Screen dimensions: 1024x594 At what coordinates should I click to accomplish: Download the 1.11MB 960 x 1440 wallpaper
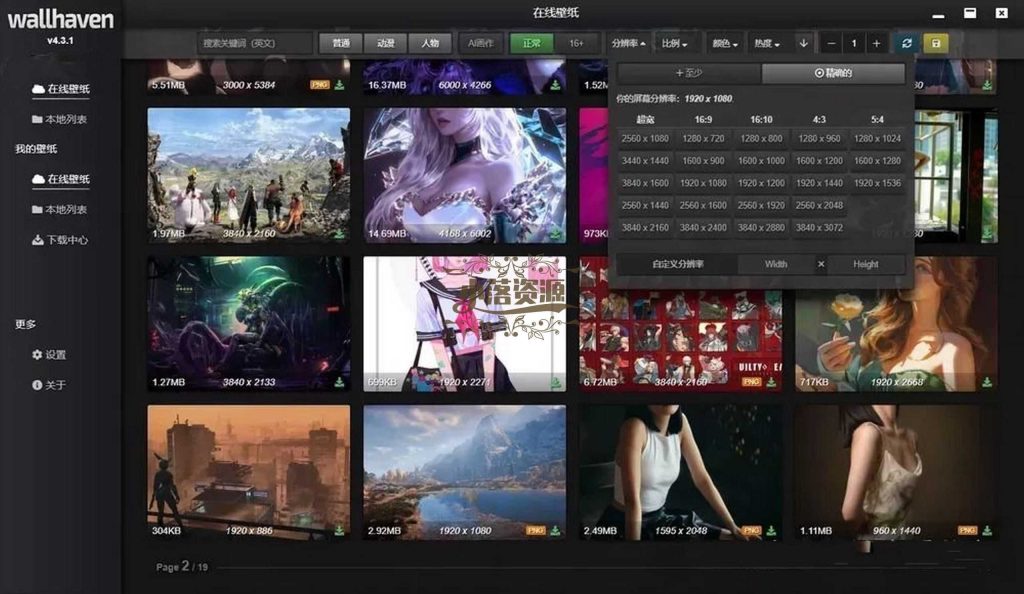coord(987,531)
